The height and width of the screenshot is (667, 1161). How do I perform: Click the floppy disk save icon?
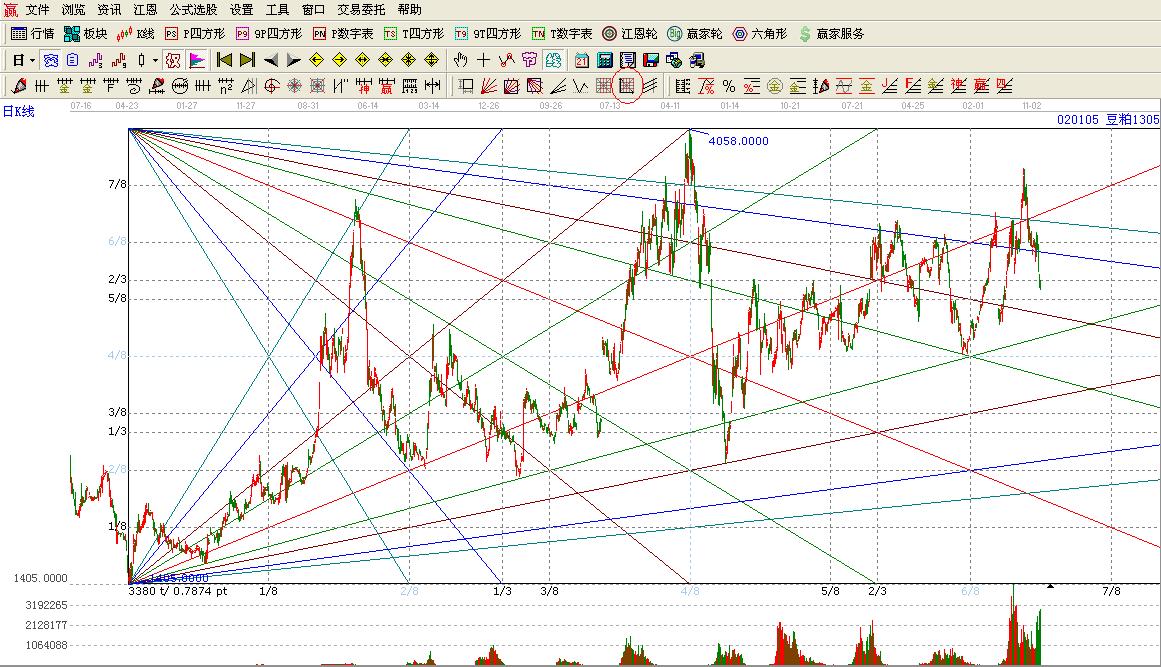pos(651,60)
